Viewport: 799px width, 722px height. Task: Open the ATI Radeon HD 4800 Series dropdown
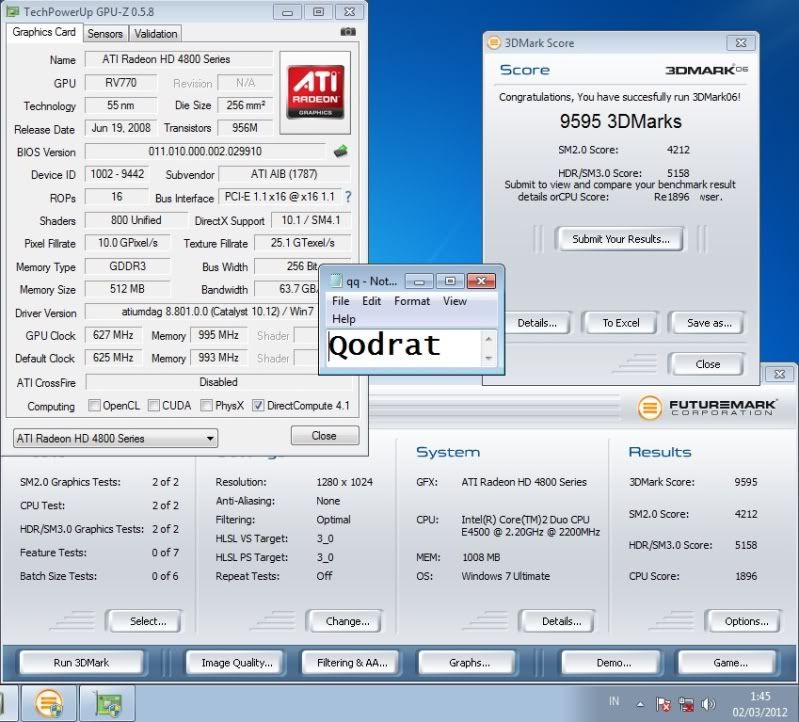(116, 438)
